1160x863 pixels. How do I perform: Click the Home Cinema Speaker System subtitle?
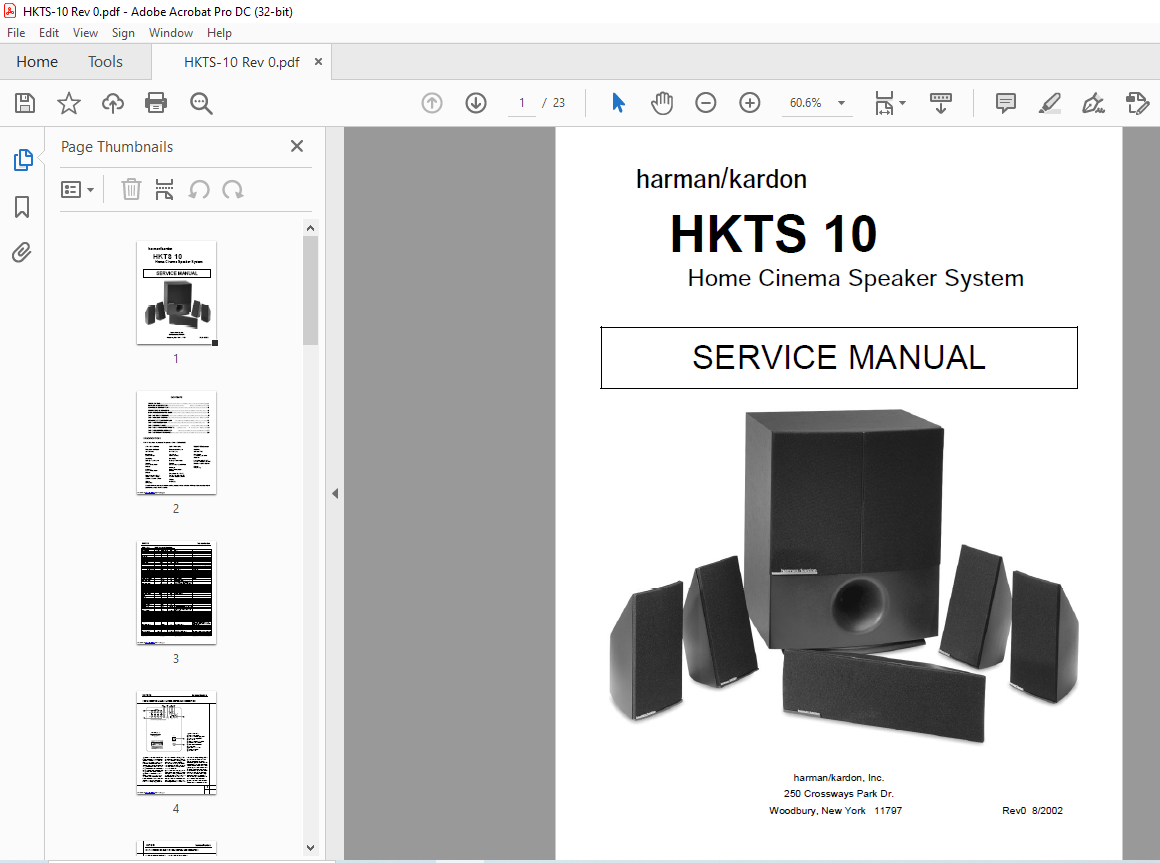(855, 278)
